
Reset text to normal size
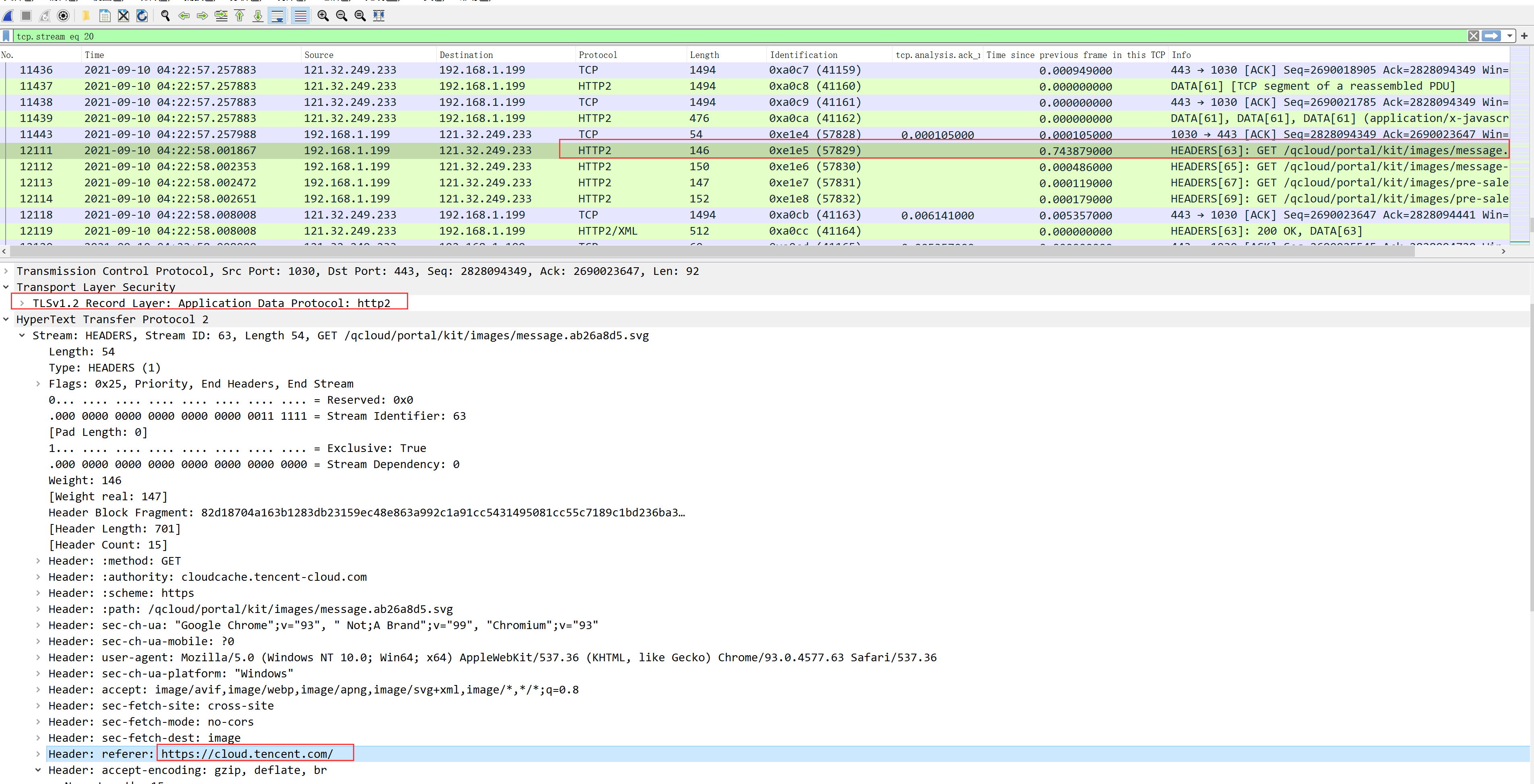pyautogui.click(x=360, y=16)
